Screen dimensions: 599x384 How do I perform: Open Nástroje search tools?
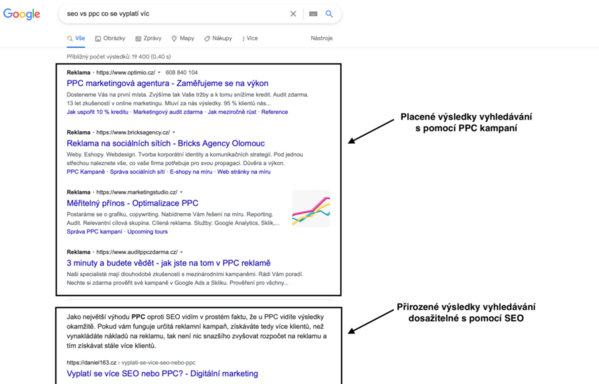322,38
